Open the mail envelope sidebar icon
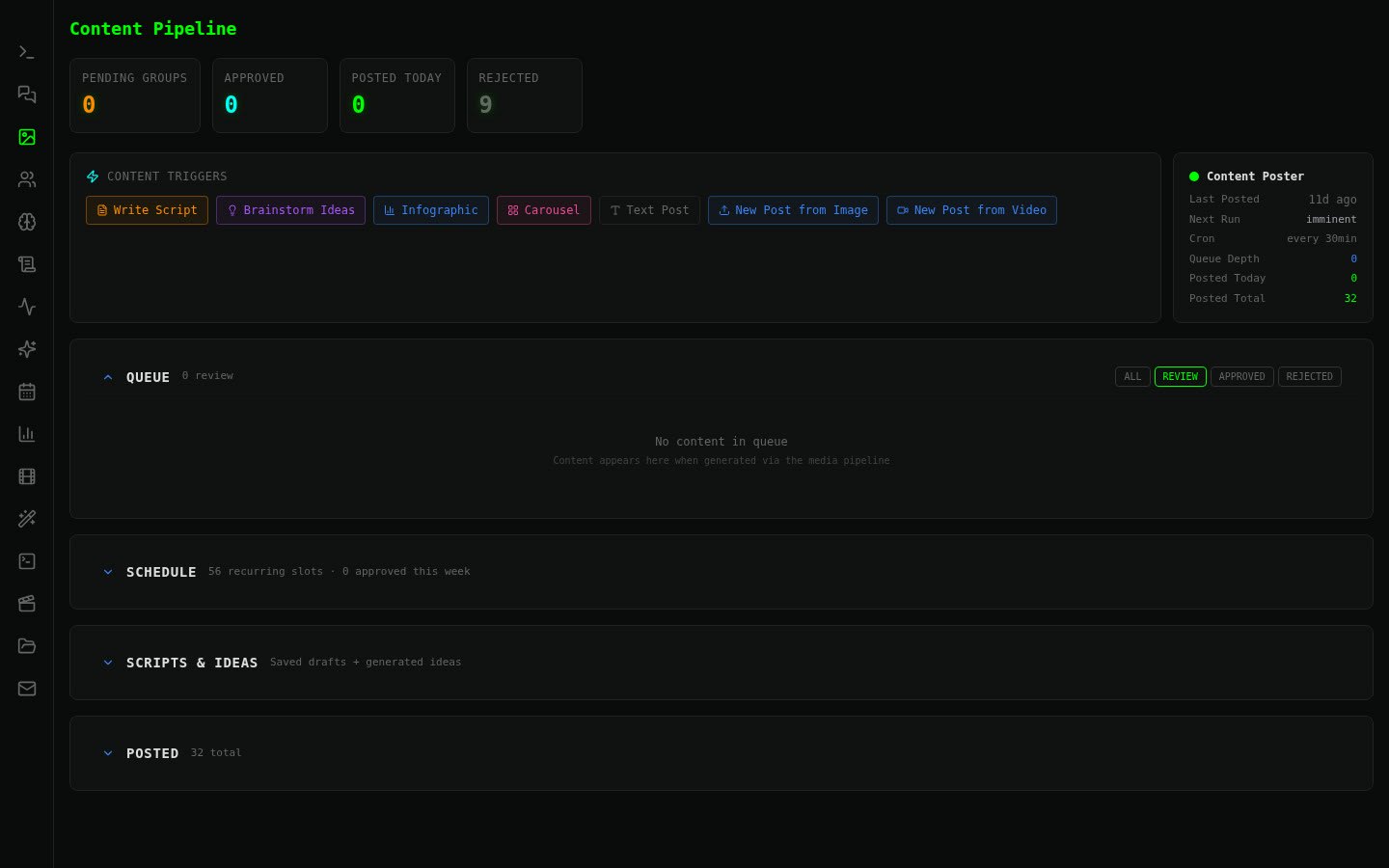The image size is (1389, 868). click(27, 689)
